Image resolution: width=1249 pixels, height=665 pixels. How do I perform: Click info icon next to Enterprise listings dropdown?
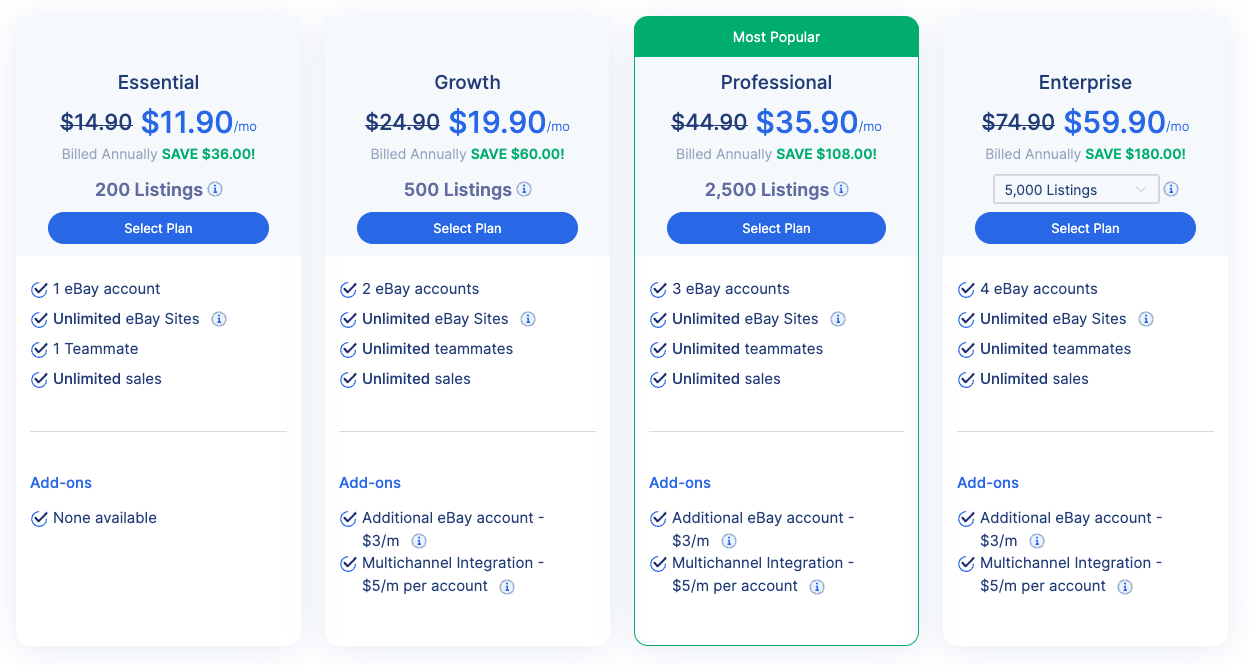(x=1171, y=190)
